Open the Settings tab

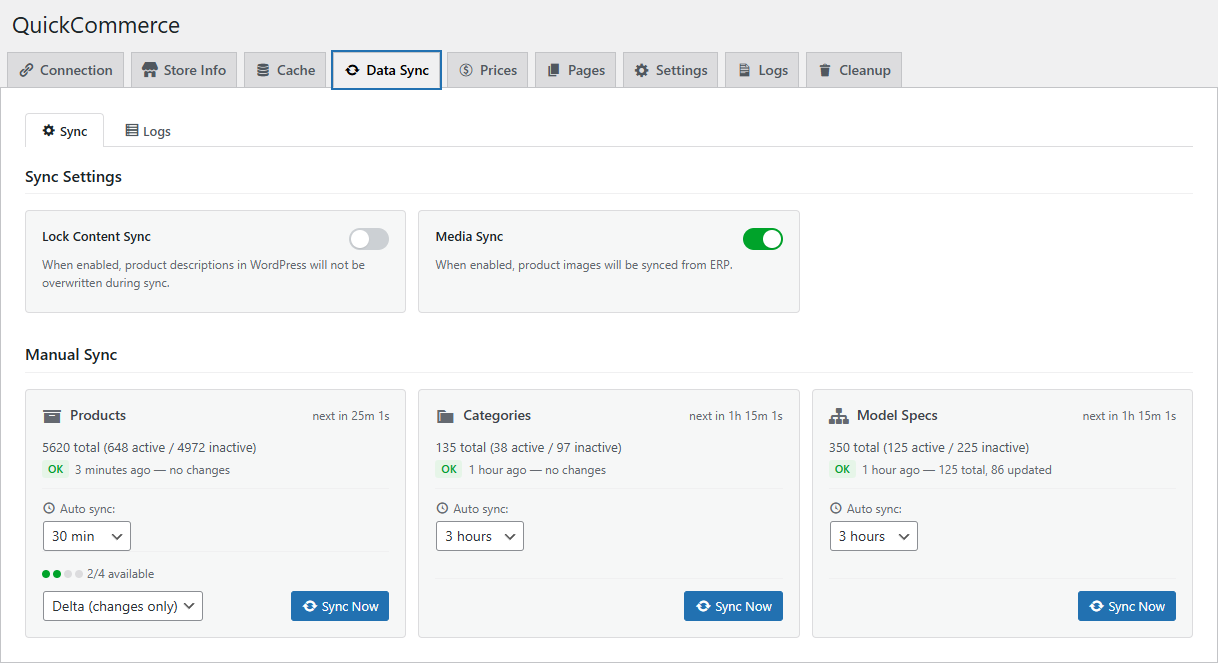(670, 70)
